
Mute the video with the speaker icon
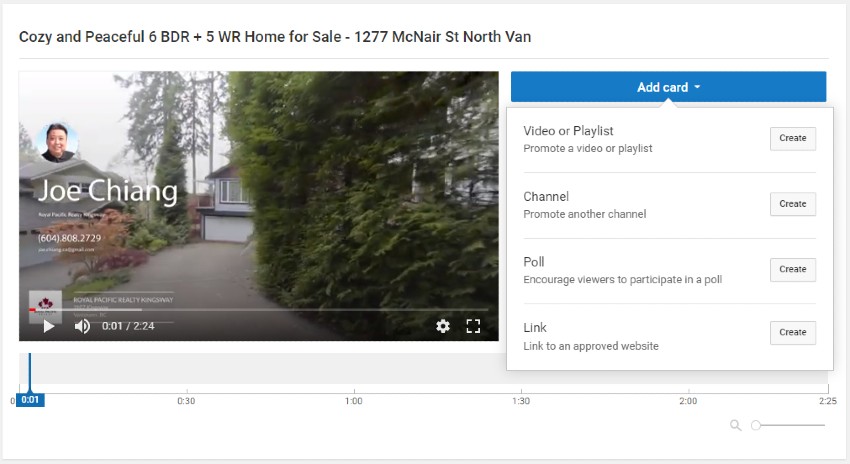click(x=82, y=326)
